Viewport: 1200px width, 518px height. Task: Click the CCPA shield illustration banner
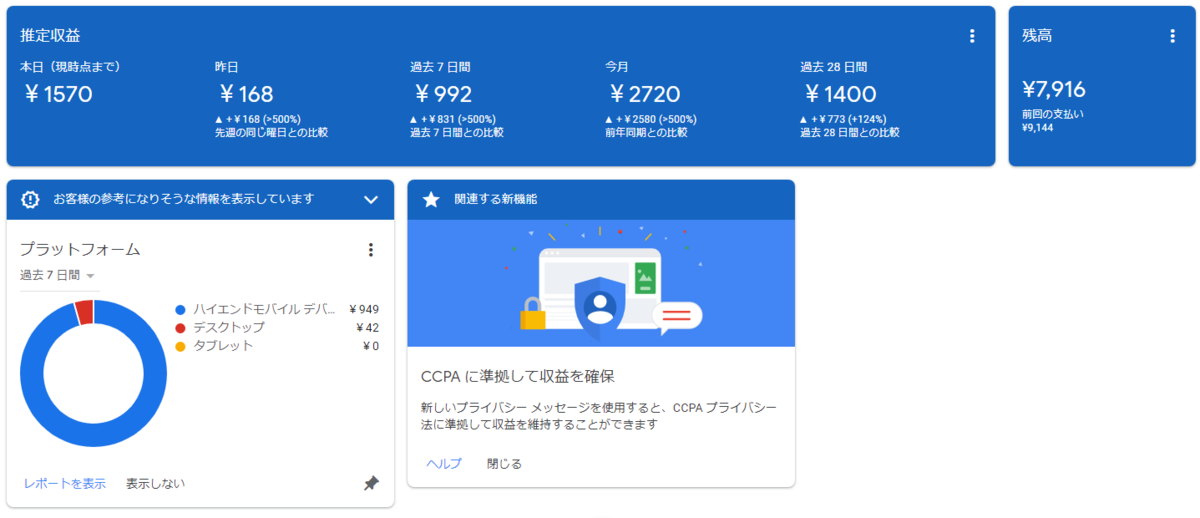coord(601,283)
